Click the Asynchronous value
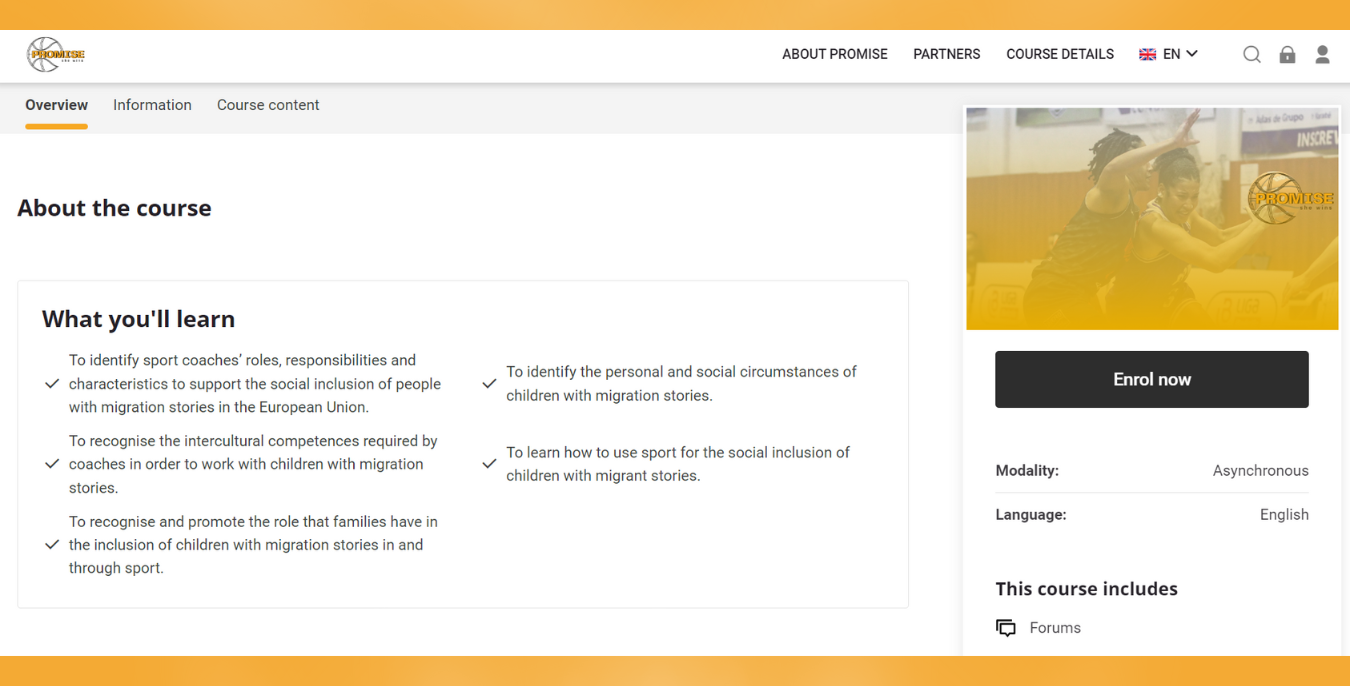This screenshot has height=686, width=1350. (1260, 471)
